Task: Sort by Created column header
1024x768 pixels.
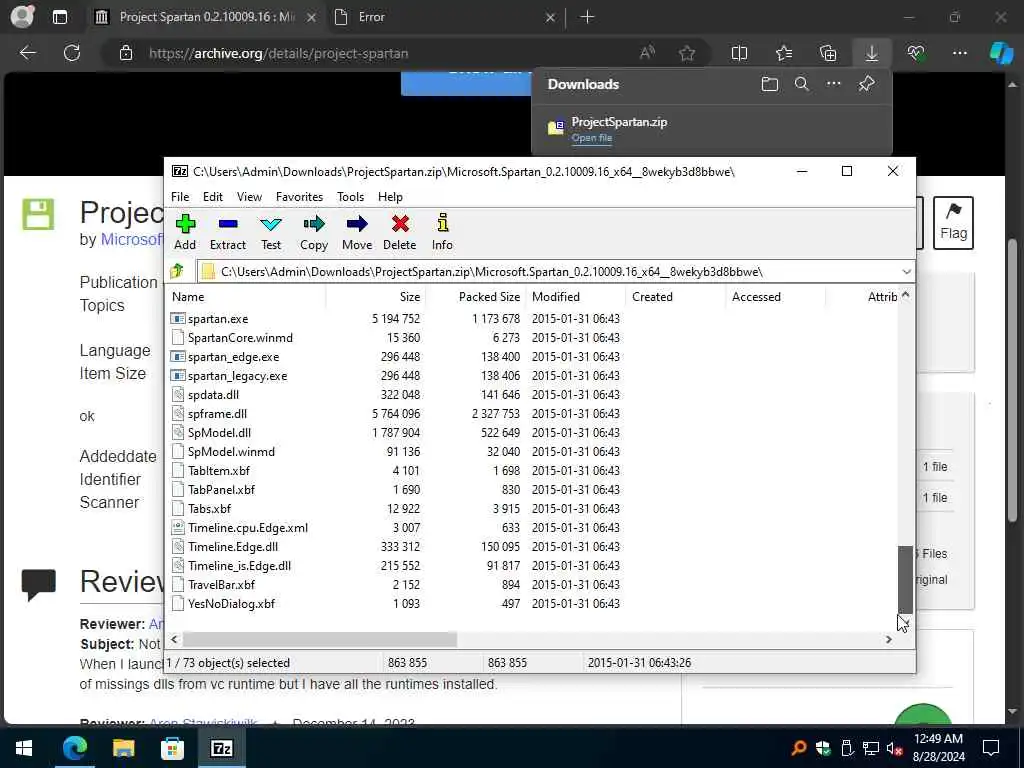Action: click(675, 296)
